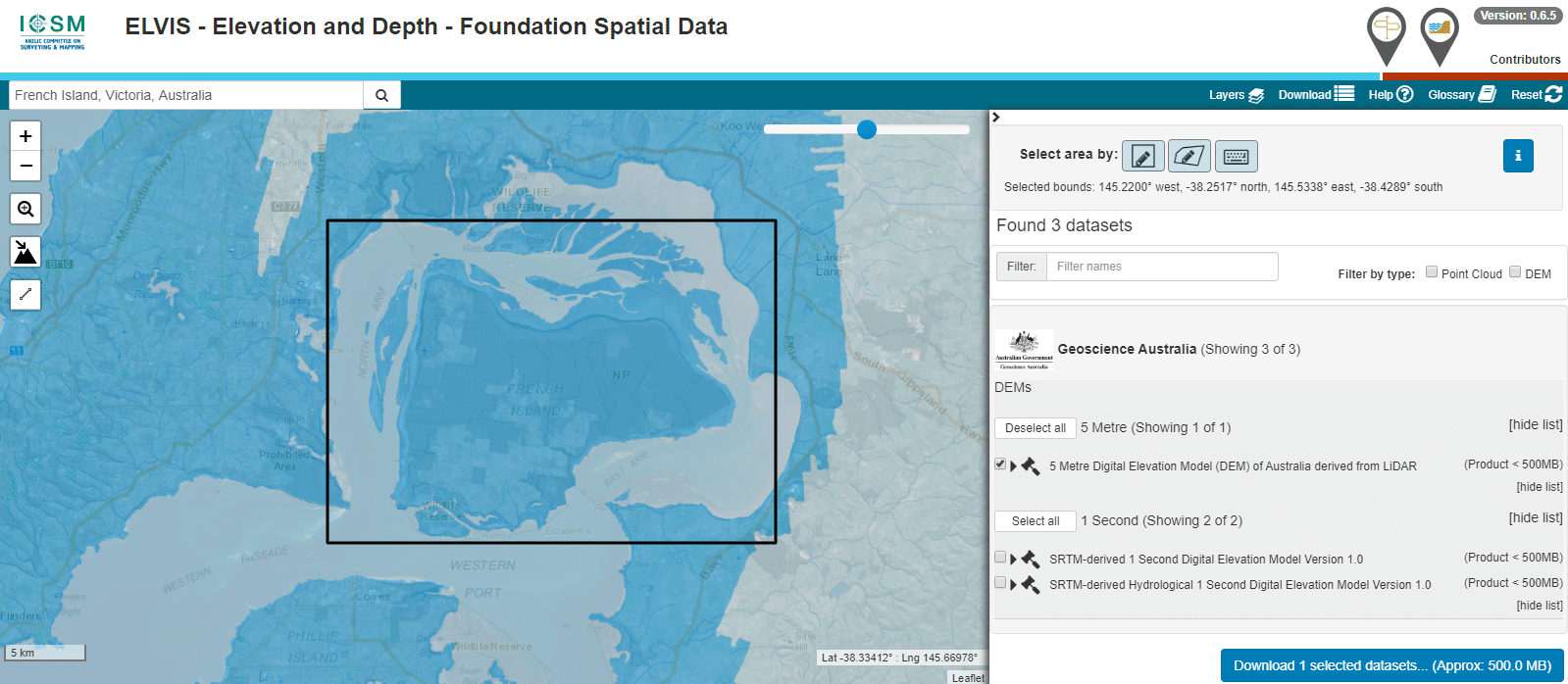
Task: Uncheck the 5 Metre DEM LiDAR dataset
Action: click(x=1000, y=464)
